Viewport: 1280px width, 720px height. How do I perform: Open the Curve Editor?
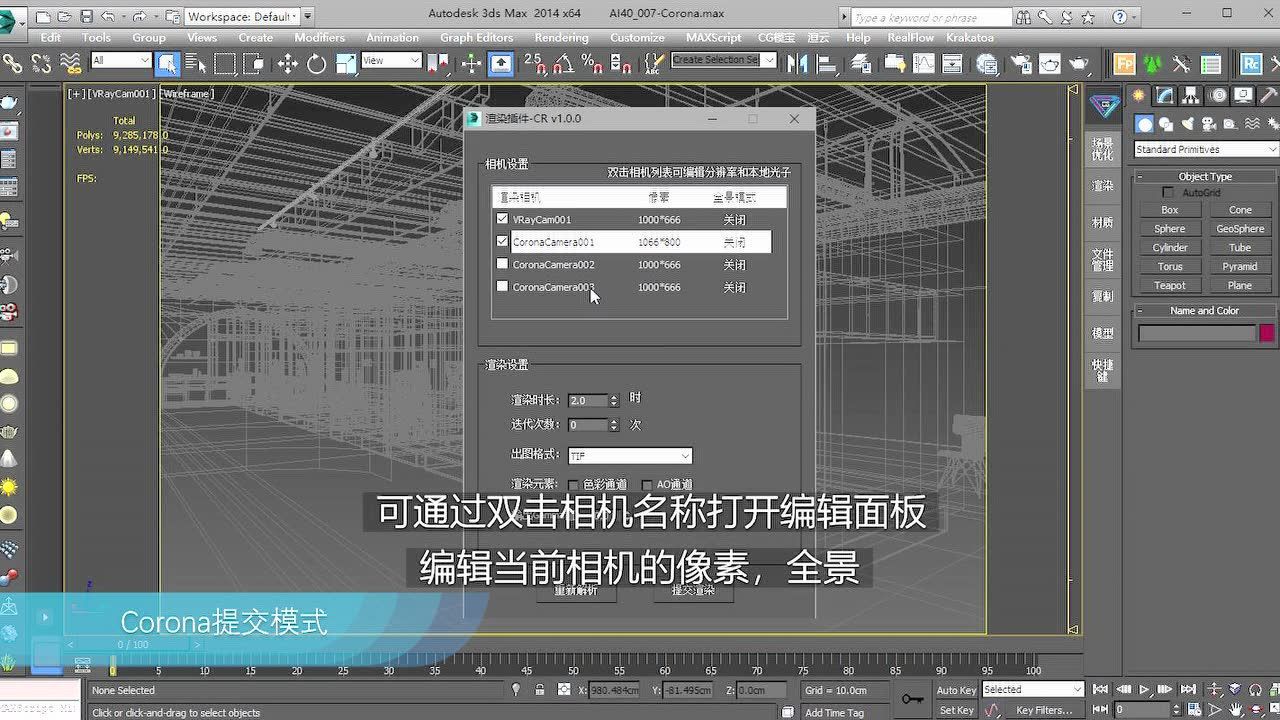tap(924, 64)
